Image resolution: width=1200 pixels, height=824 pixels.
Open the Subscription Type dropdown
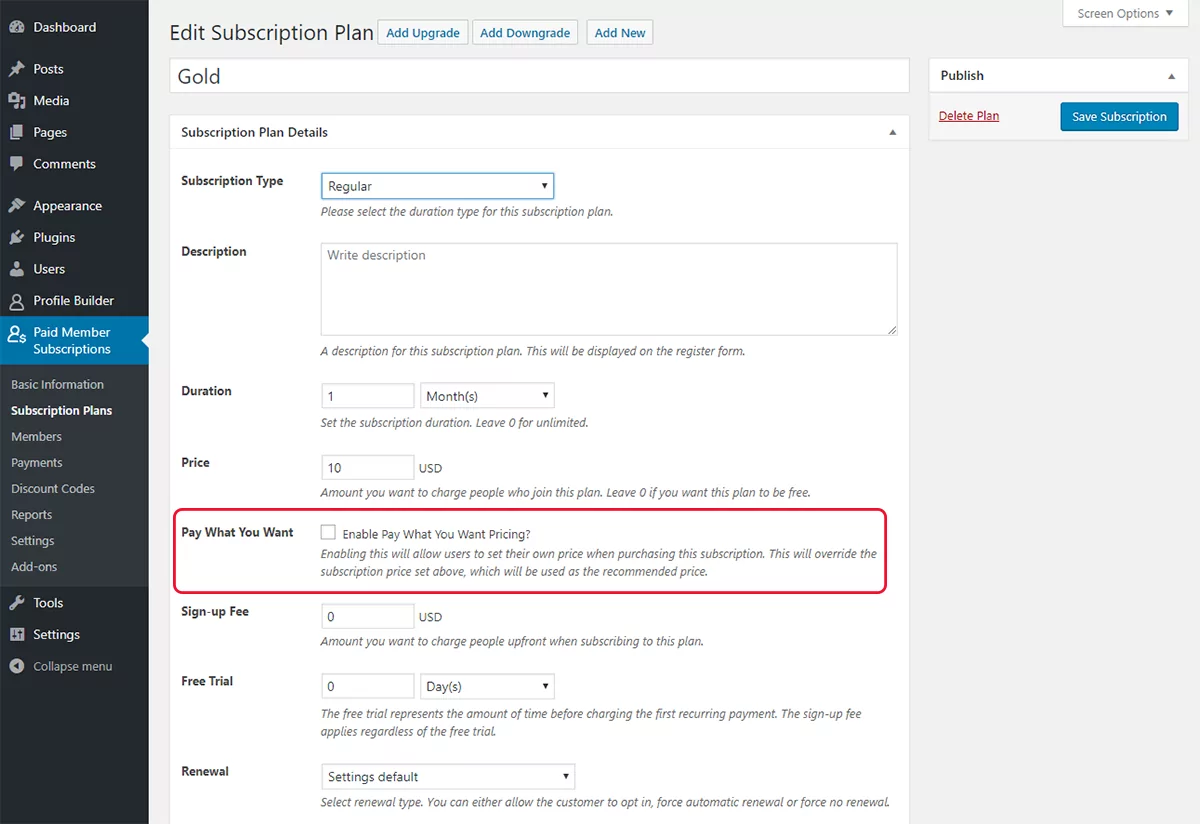tap(437, 186)
